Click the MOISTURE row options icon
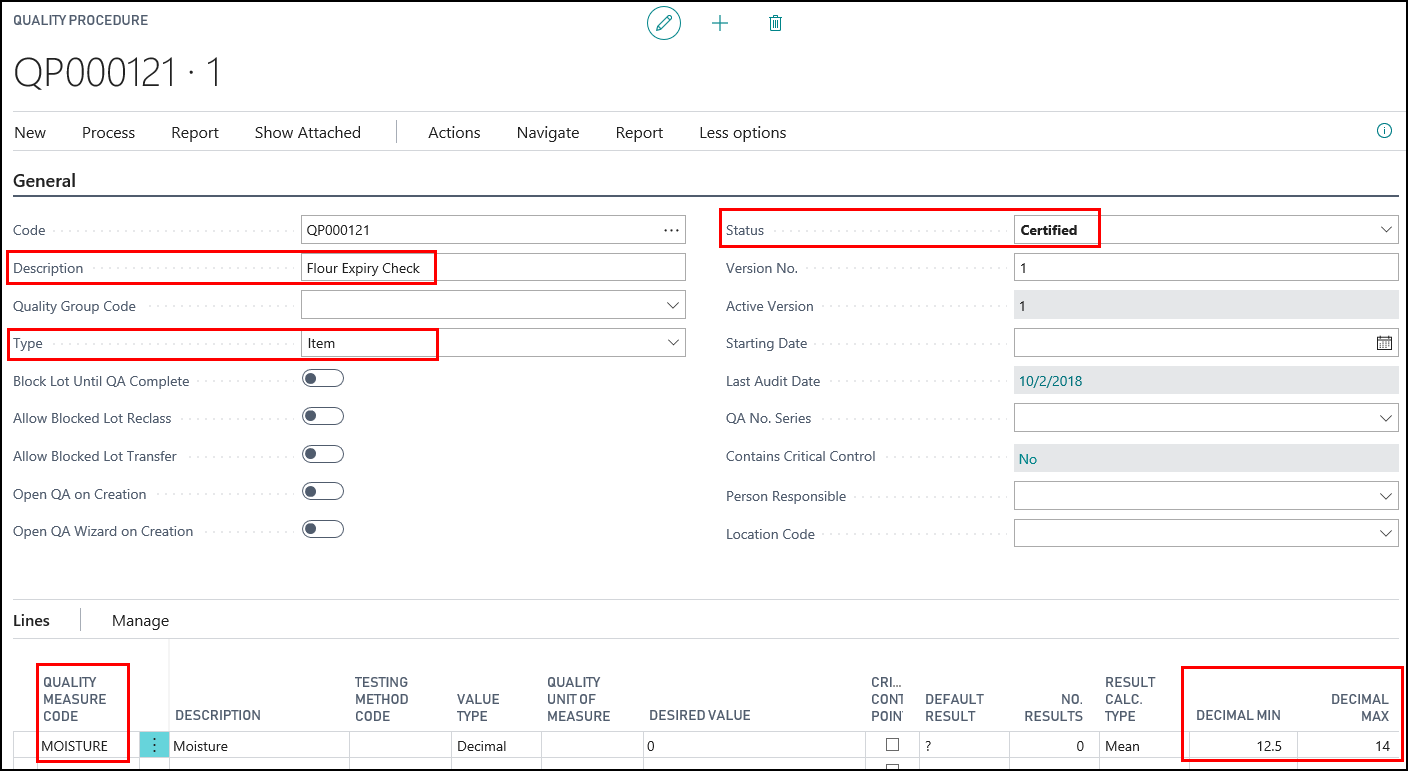The width and height of the screenshot is (1409, 771). tap(154, 745)
